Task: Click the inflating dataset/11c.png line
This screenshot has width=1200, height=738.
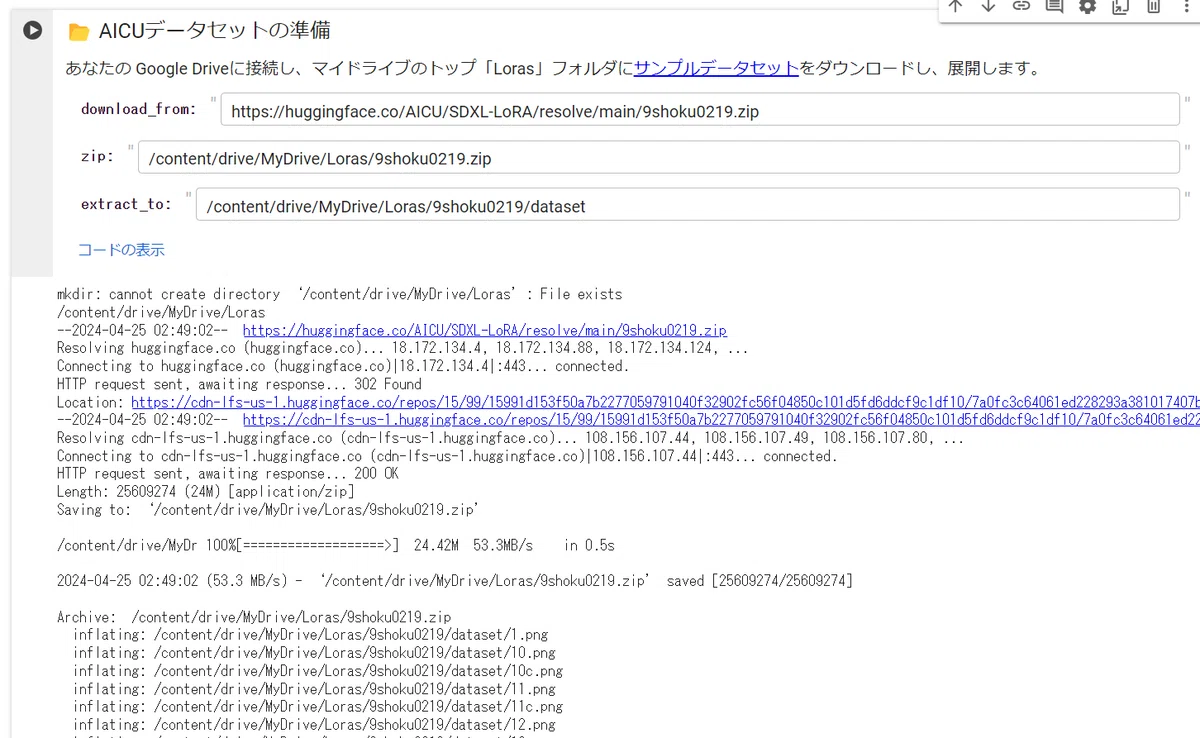Action: pyautogui.click(x=318, y=707)
